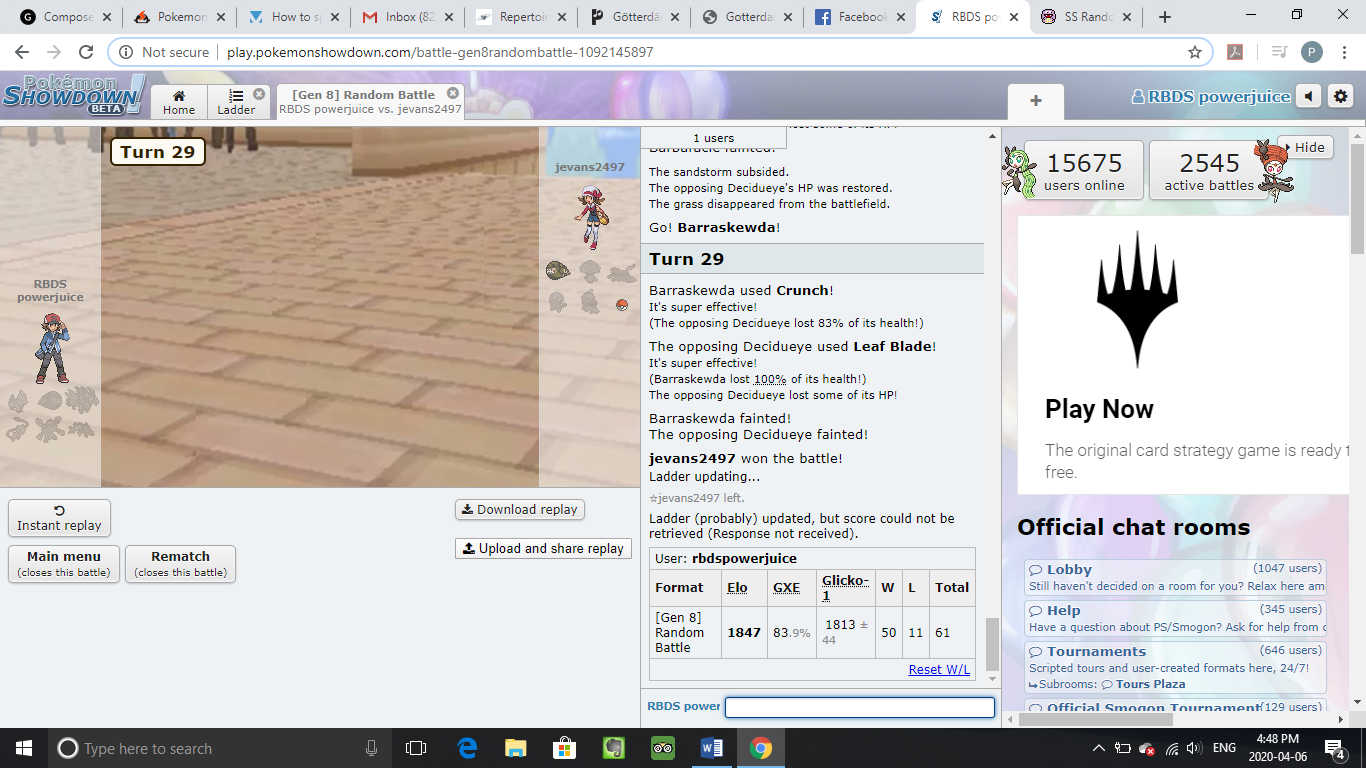Click the sound mute speaker icon
Image resolution: width=1366 pixels, height=768 pixels.
(1308, 96)
